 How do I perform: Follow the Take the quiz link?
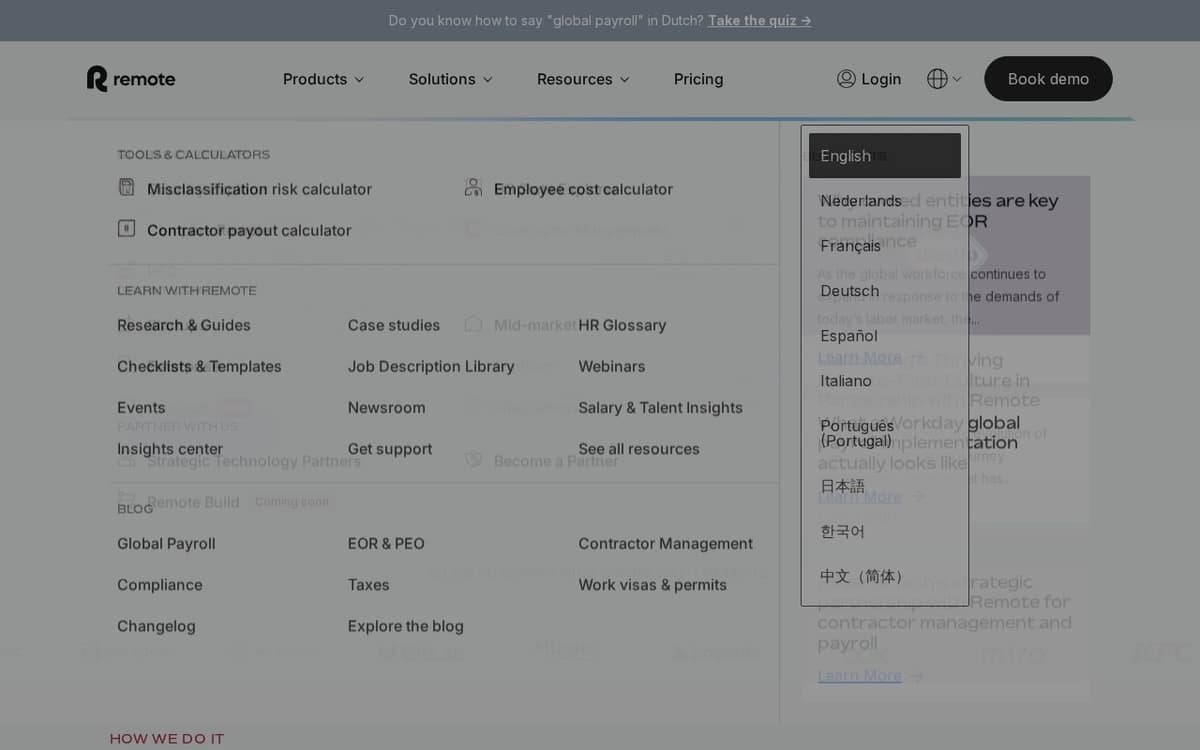click(759, 20)
